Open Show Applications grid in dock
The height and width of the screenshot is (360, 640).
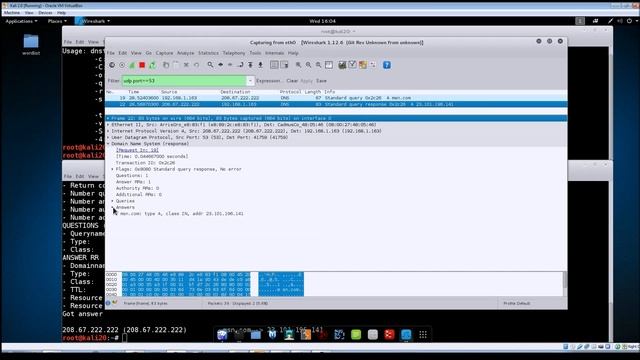[x=423, y=335]
